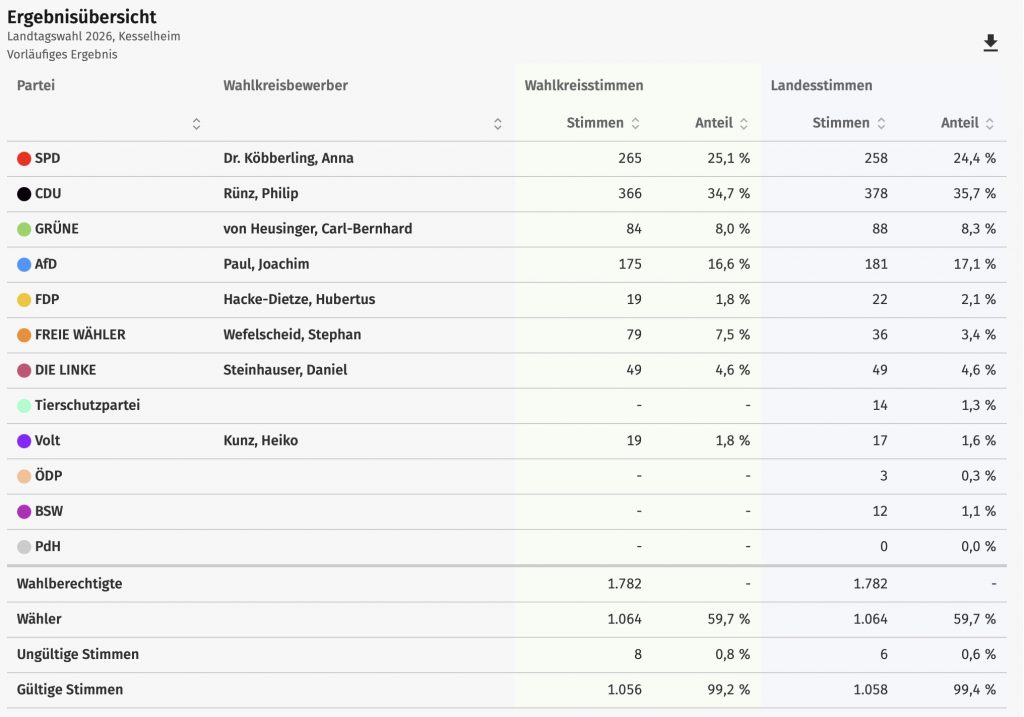This screenshot has height=717, width=1024.
Task: Click candidate Rünz, Philip
Action: [260, 194]
